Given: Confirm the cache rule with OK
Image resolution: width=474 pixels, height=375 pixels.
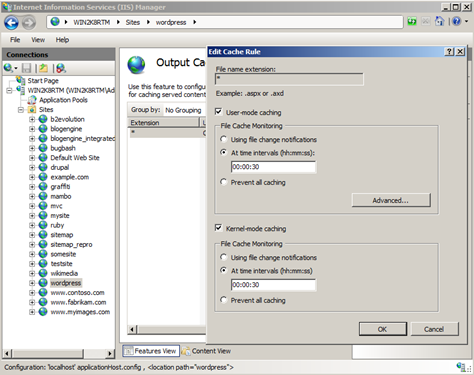Looking at the screenshot, I should pyautogui.click(x=383, y=329).
